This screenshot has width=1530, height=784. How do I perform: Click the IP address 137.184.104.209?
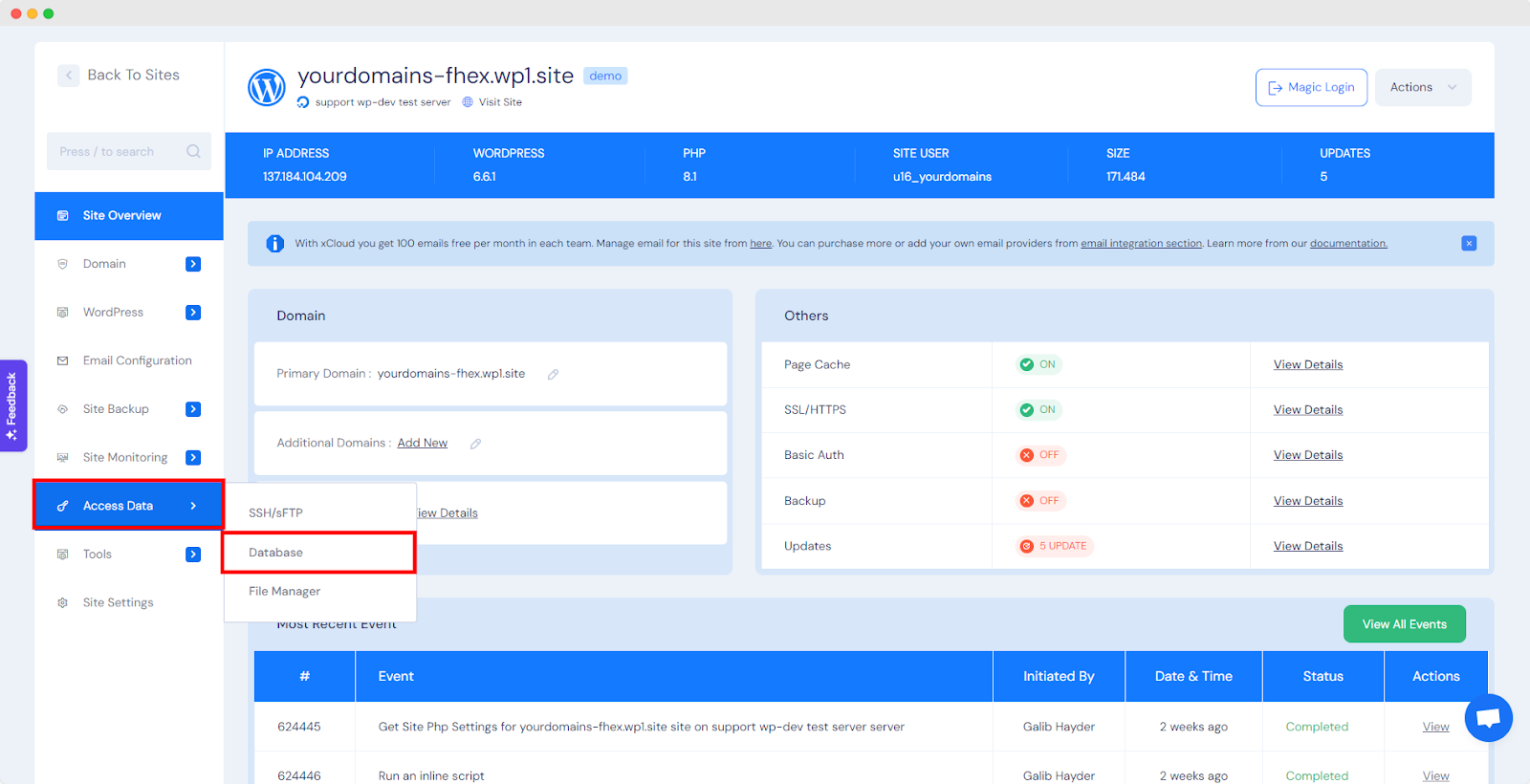(x=305, y=177)
